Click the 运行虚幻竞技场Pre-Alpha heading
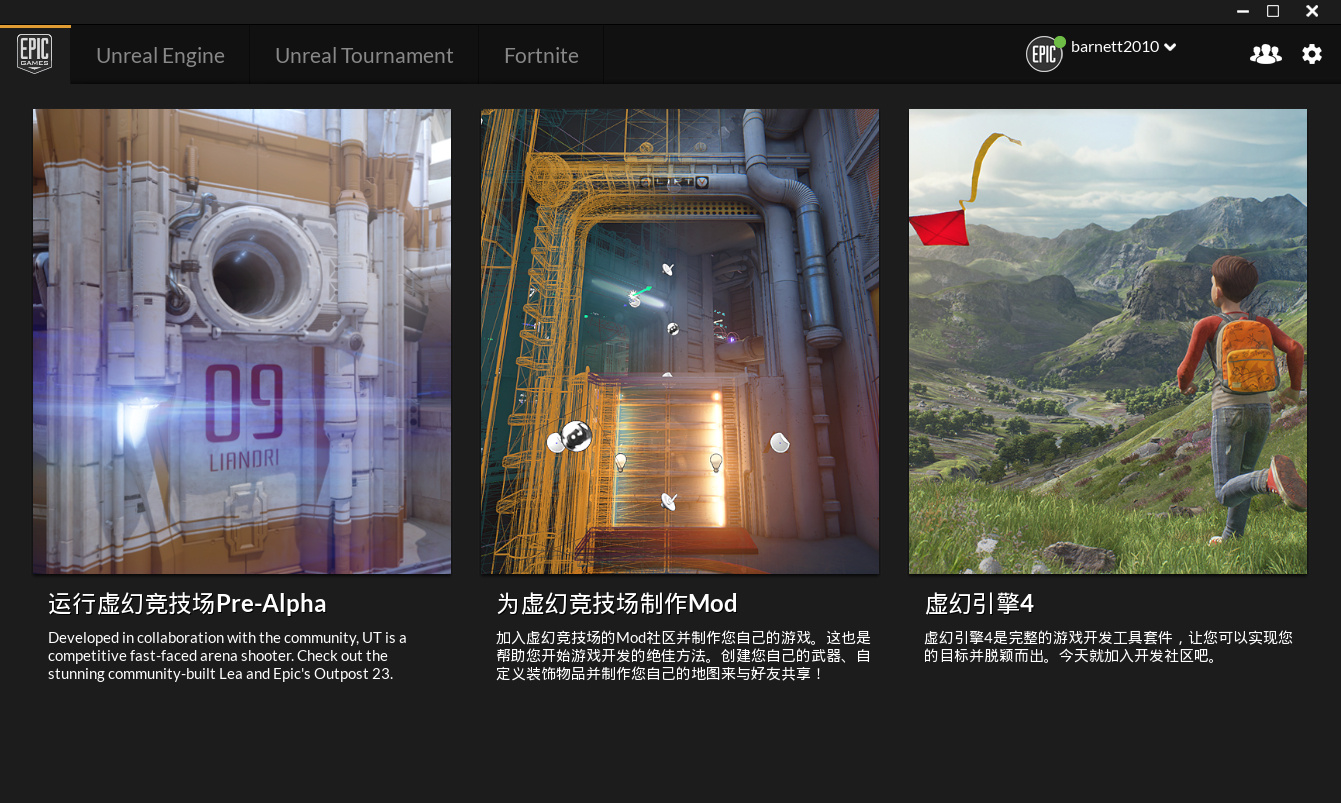Image resolution: width=1341 pixels, height=803 pixels. pos(187,603)
